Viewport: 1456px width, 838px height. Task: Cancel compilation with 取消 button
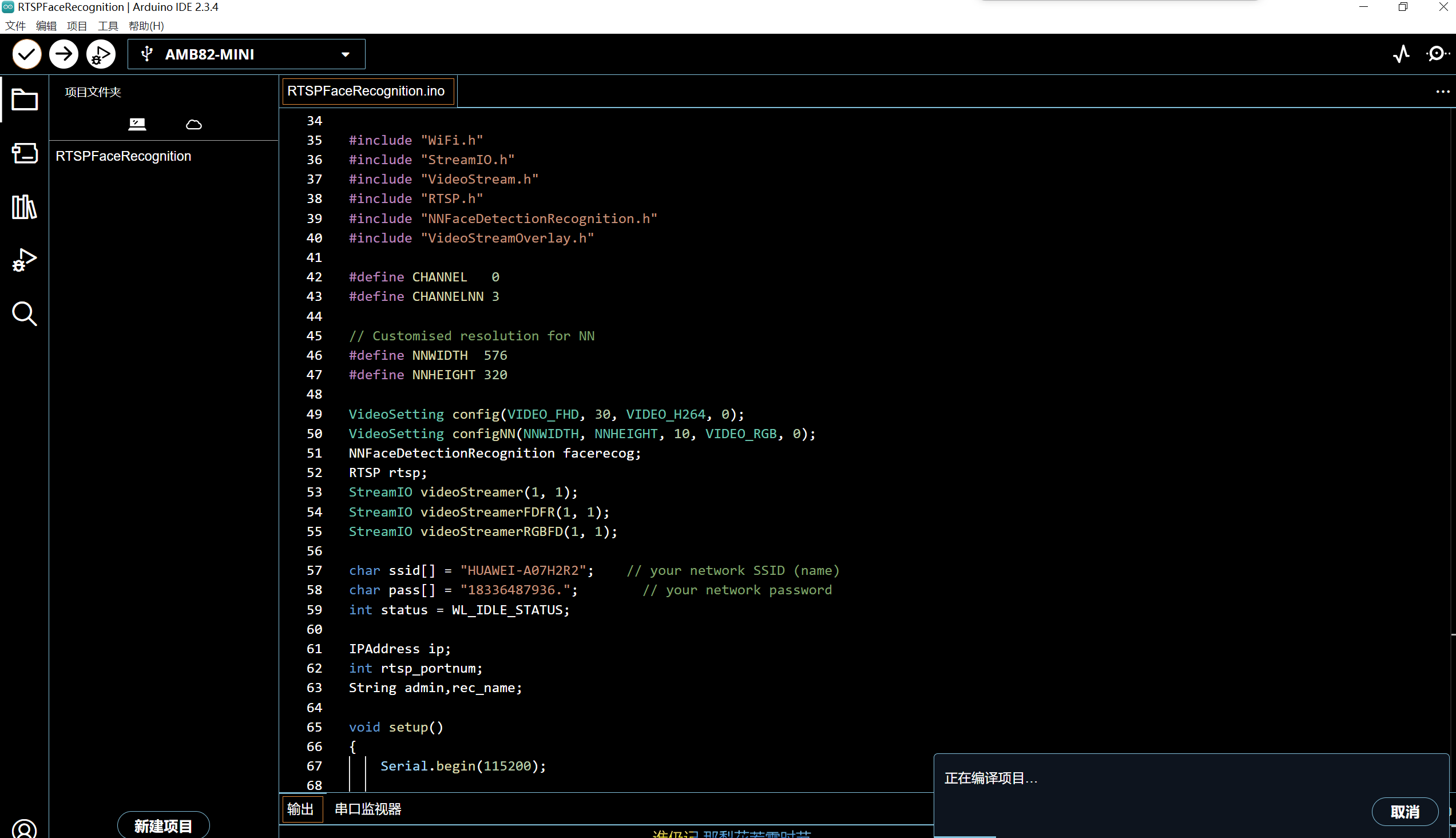tap(1405, 812)
